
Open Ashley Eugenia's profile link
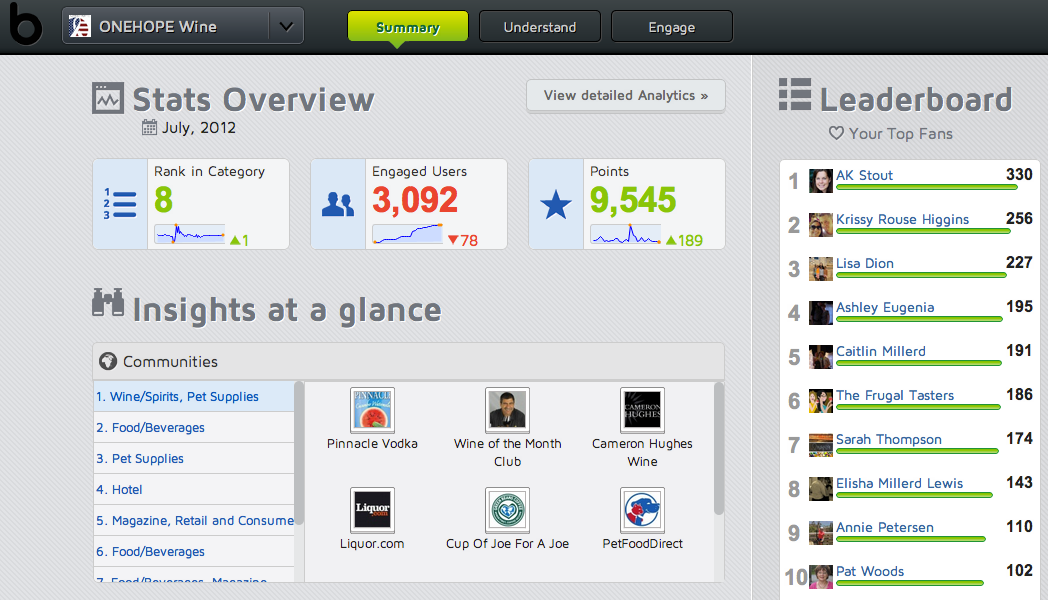(x=885, y=307)
